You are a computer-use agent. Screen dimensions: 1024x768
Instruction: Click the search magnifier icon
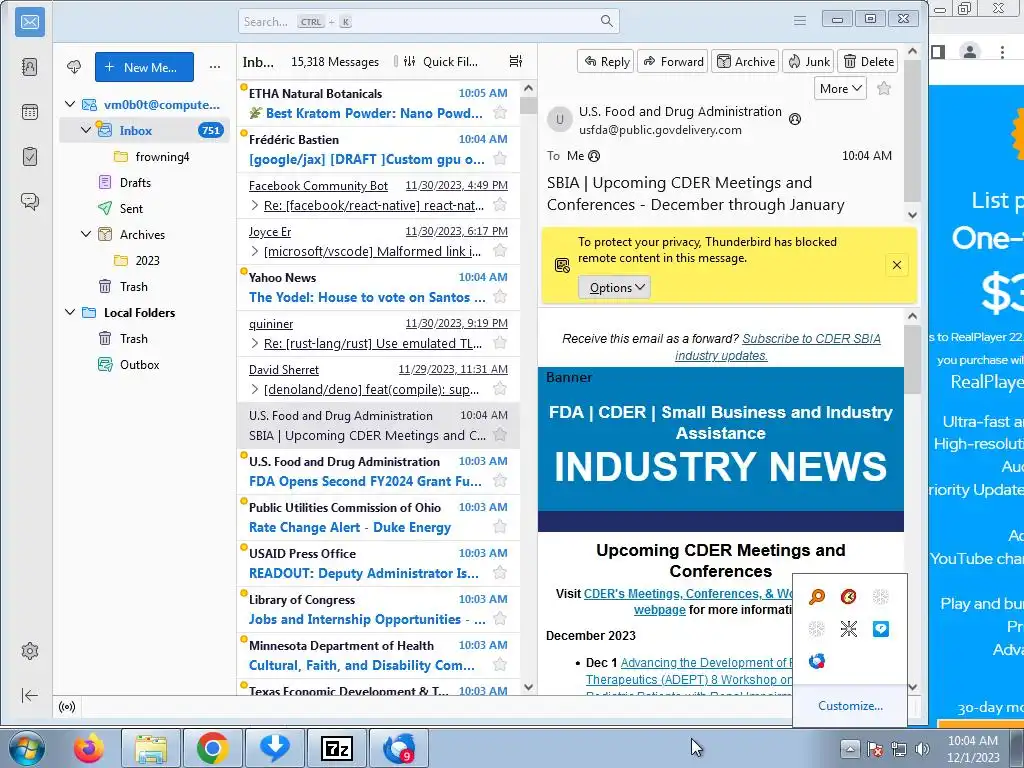tap(607, 22)
